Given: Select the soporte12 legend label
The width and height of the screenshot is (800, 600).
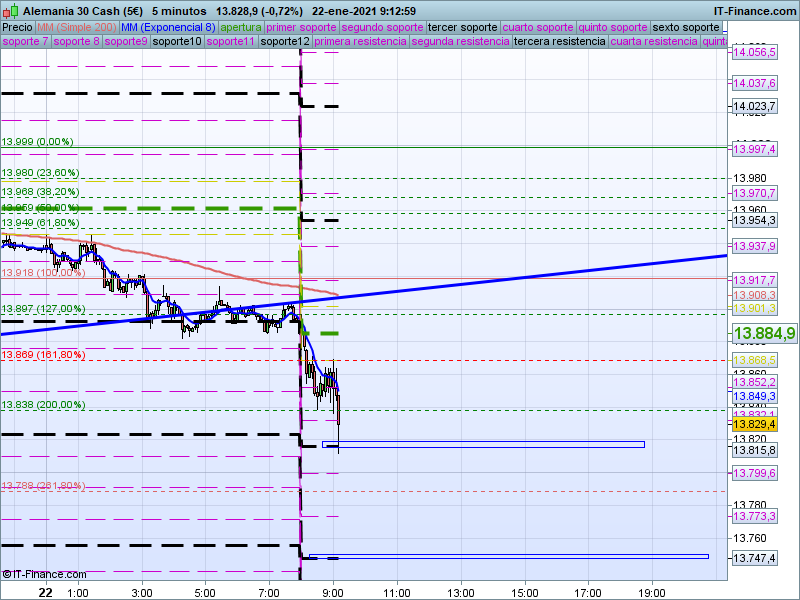Looking at the screenshot, I should tap(285, 41).
